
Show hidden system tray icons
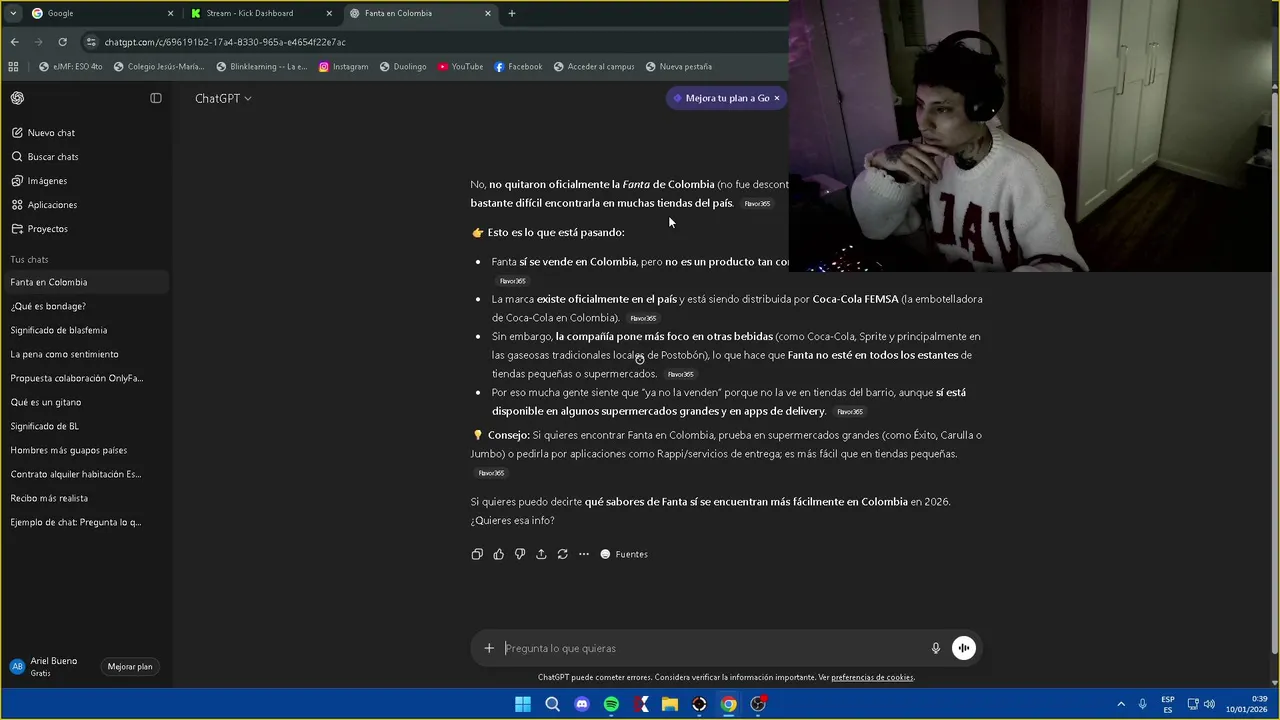point(1121,704)
